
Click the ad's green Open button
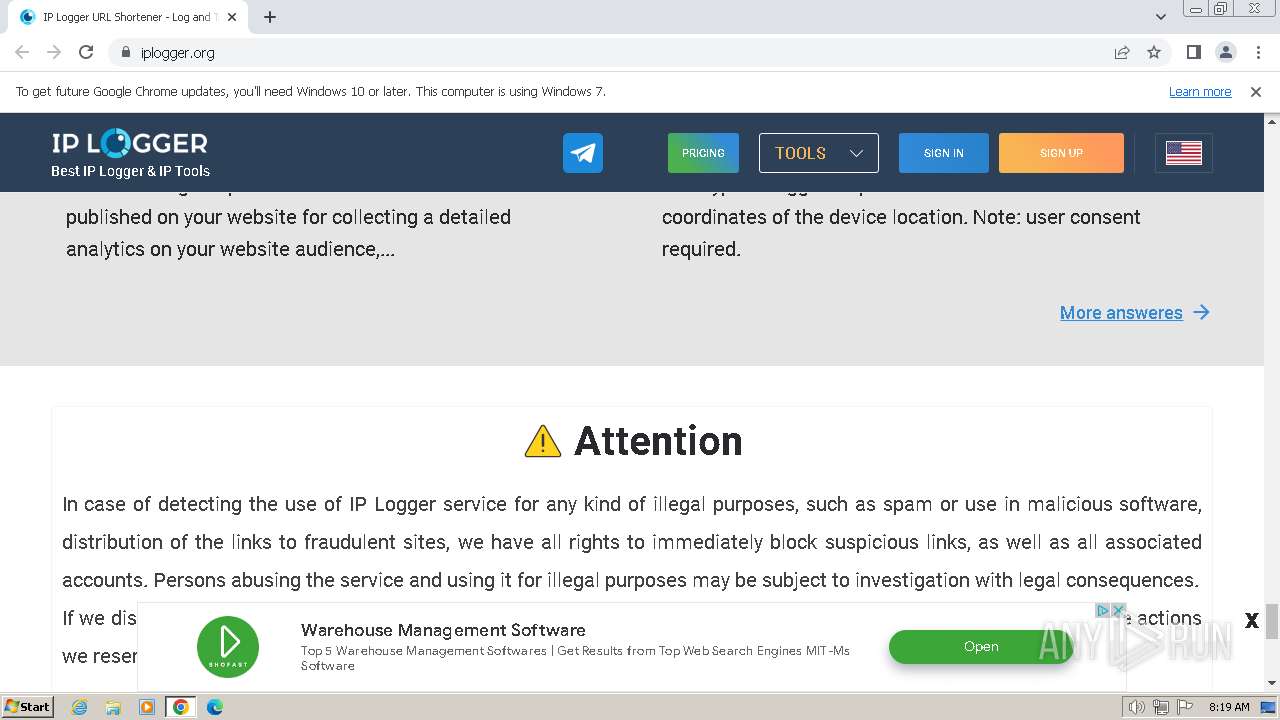(981, 647)
